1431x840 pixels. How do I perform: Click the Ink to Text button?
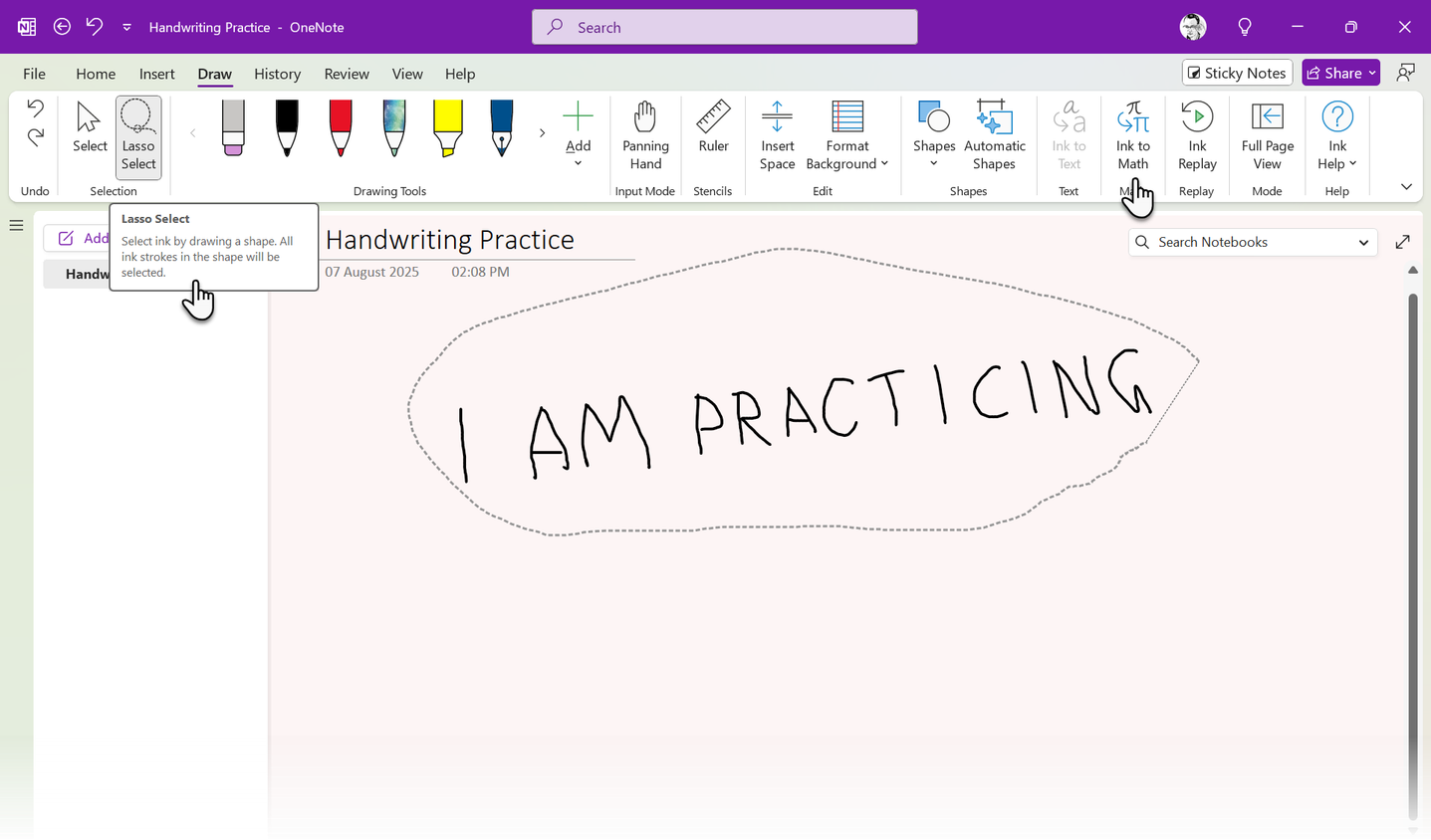point(1069,136)
